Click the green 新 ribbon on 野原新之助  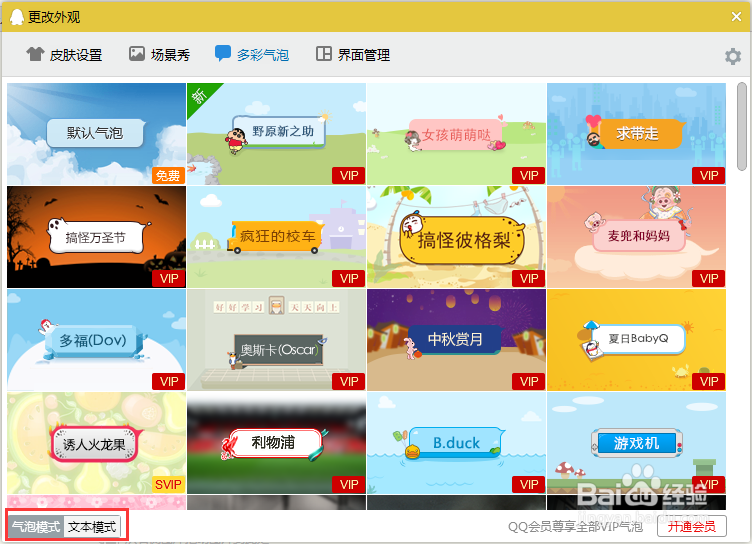pos(200,96)
